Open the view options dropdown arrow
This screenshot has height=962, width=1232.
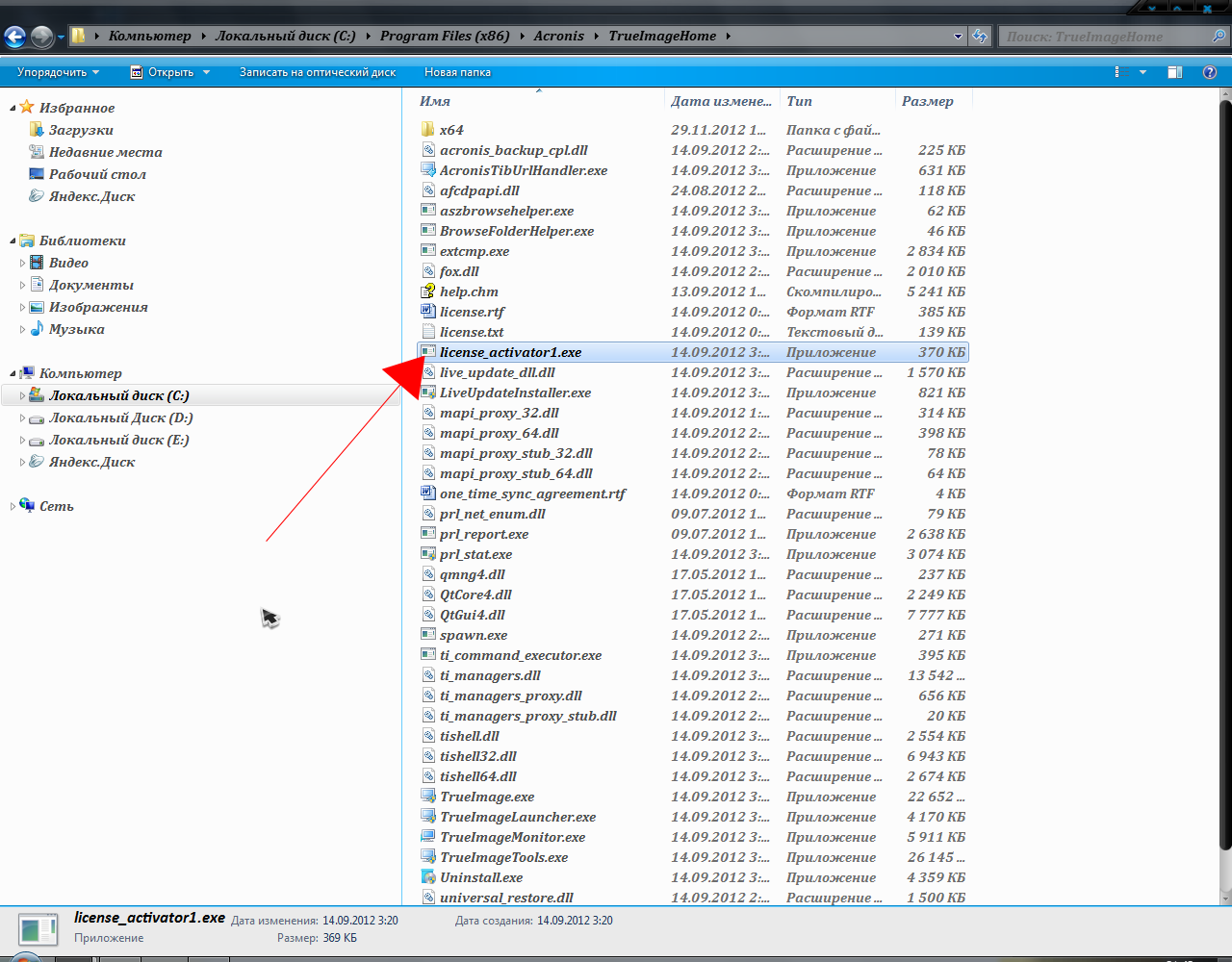1143,72
